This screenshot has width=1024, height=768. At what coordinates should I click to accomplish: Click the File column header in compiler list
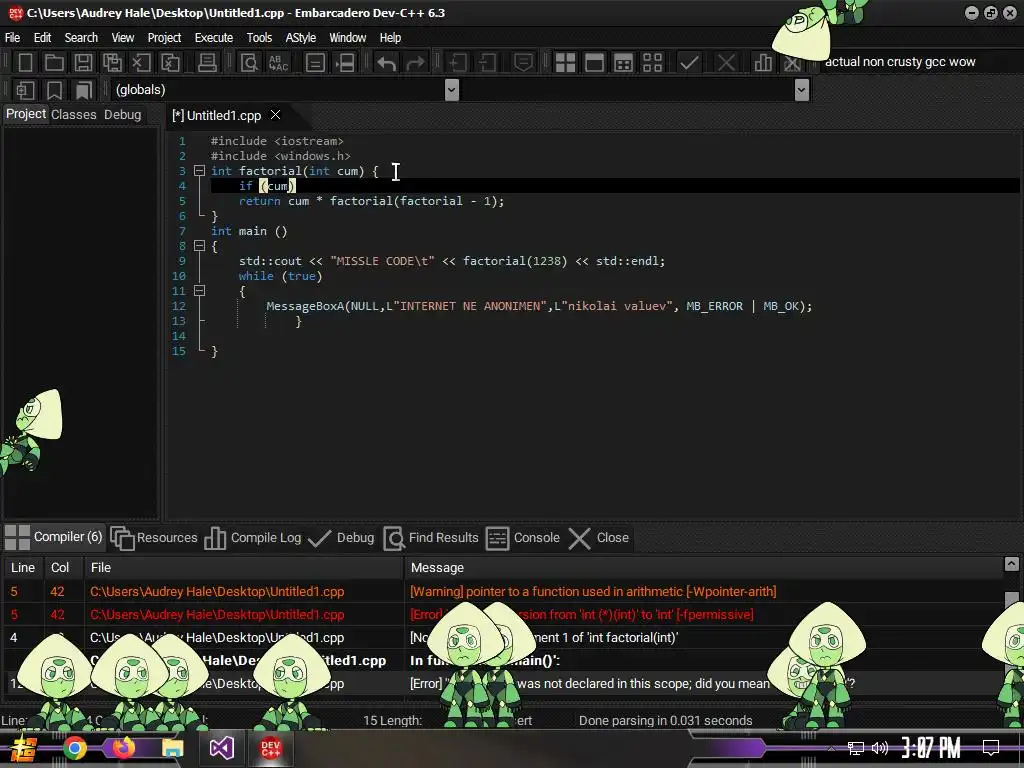point(244,568)
